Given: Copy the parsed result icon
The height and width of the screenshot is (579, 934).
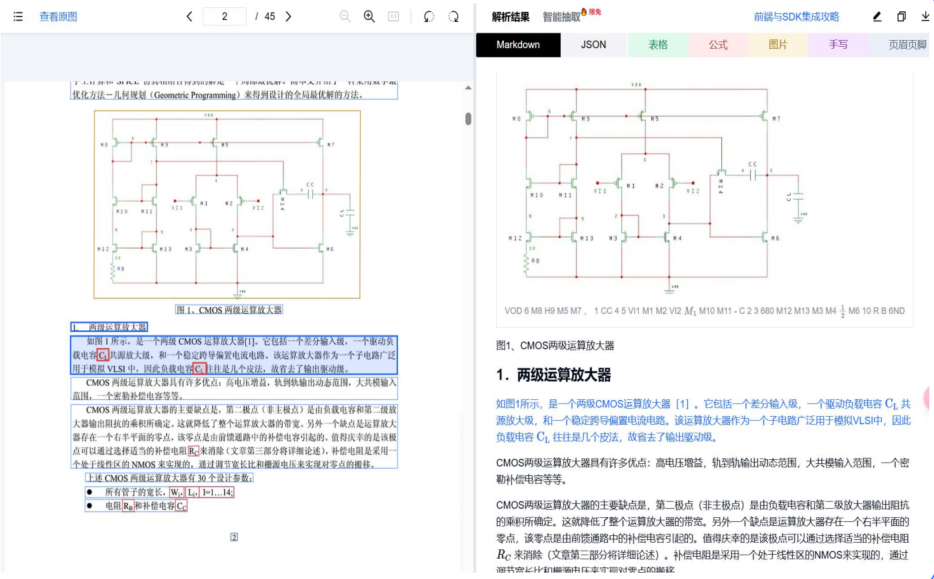Looking at the screenshot, I should (901, 17).
